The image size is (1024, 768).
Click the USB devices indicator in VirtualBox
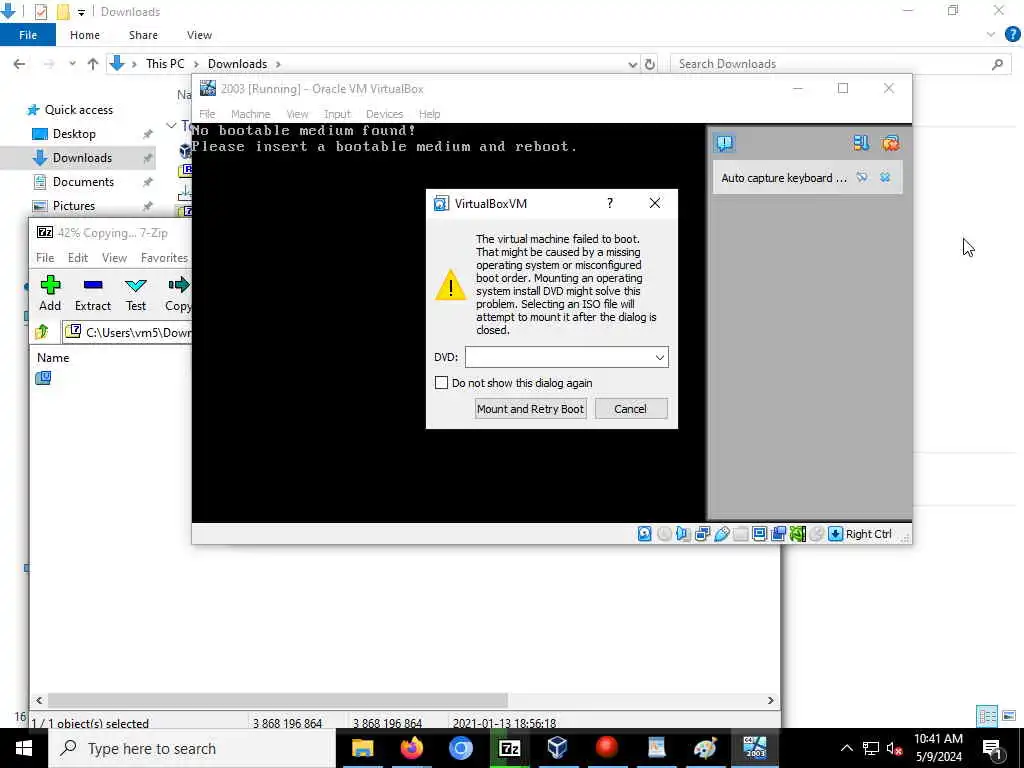click(x=722, y=534)
